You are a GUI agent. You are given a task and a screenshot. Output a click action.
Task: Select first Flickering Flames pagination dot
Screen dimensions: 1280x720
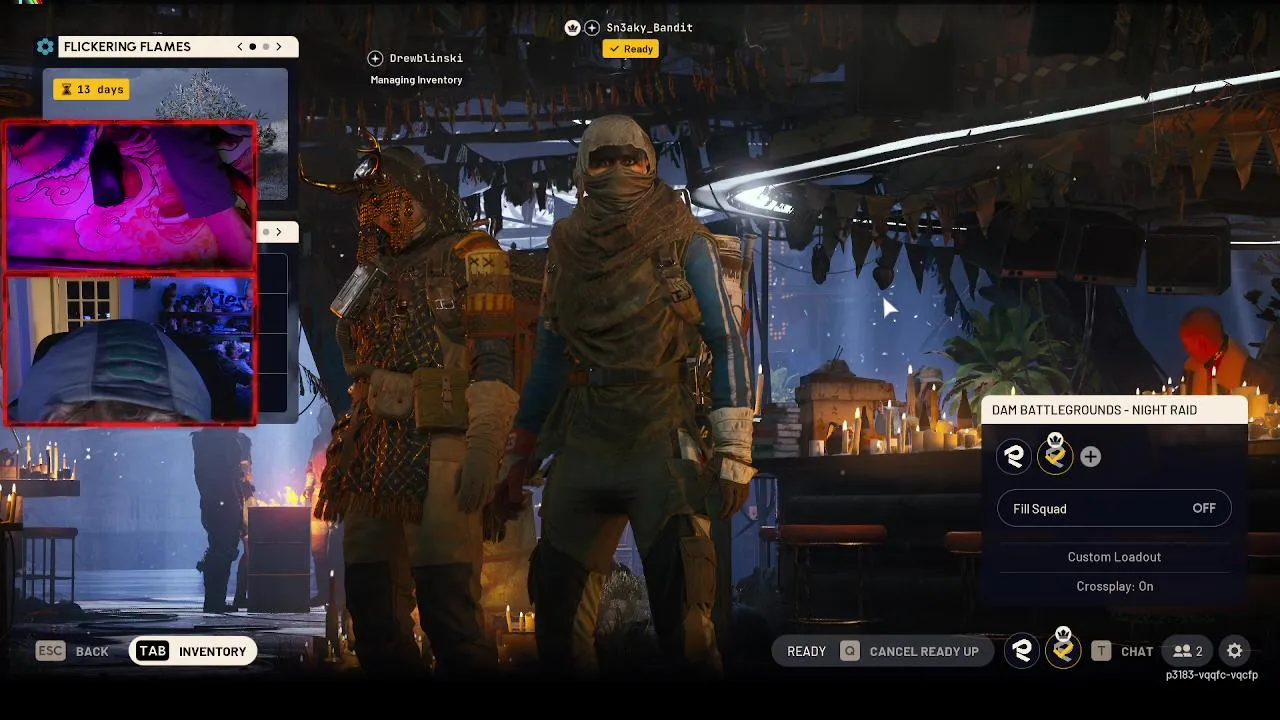(x=252, y=47)
